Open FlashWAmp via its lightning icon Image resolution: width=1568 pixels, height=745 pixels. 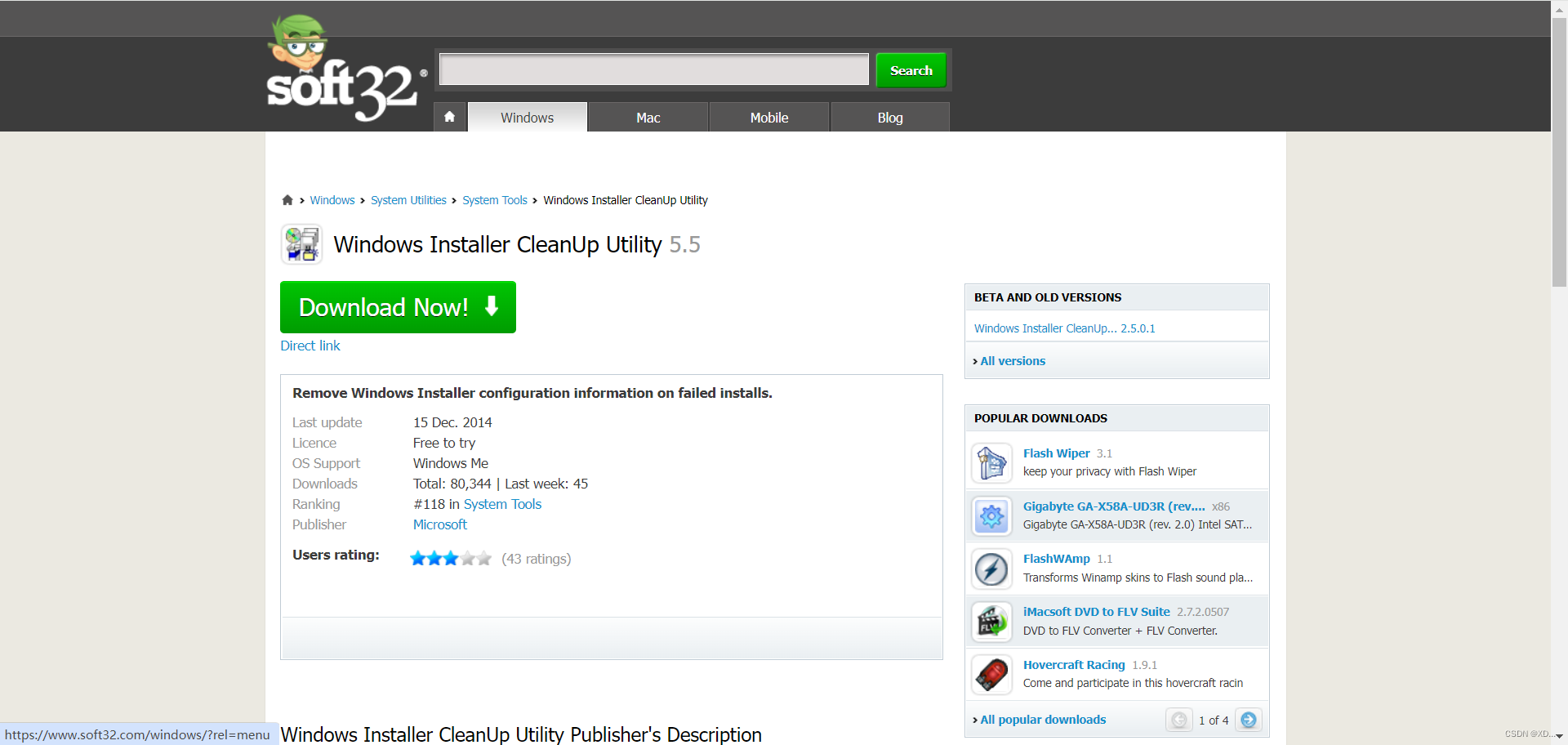tap(991, 569)
